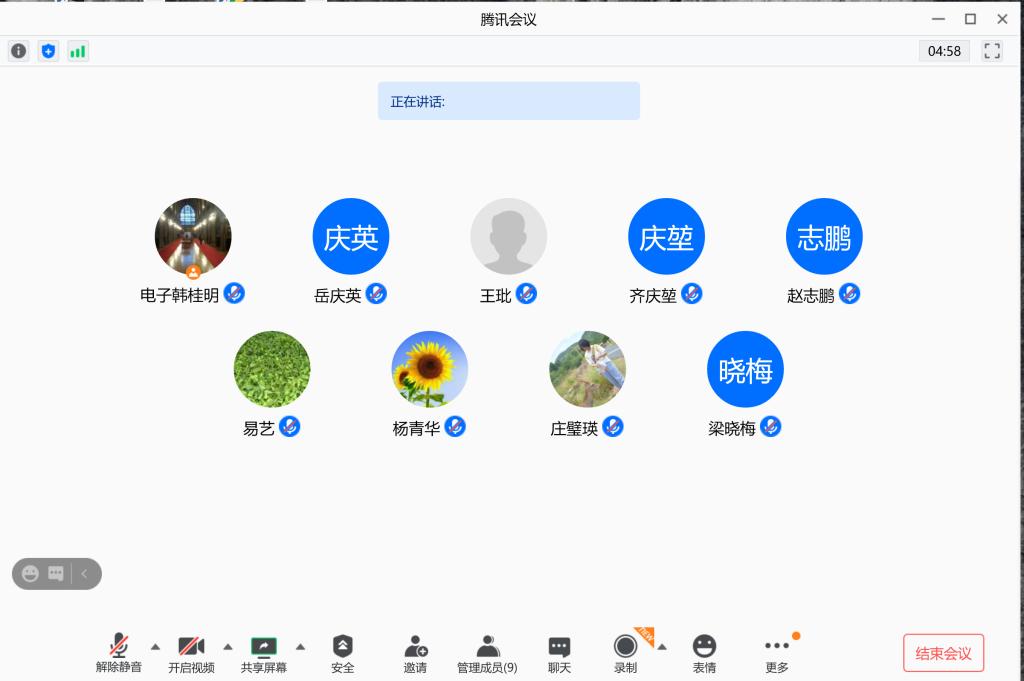Click the 邀请 invite icon
The height and width of the screenshot is (681, 1024).
pyautogui.click(x=415, y=654)
